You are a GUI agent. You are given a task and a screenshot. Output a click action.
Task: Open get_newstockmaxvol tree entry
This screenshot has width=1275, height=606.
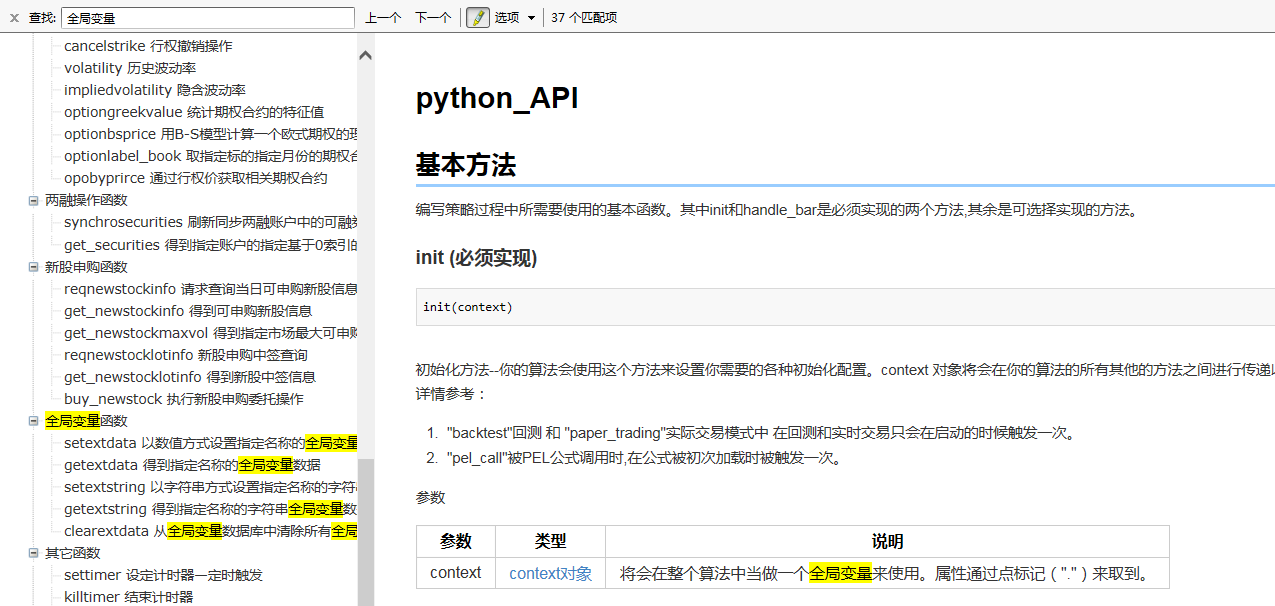point(211,333)
